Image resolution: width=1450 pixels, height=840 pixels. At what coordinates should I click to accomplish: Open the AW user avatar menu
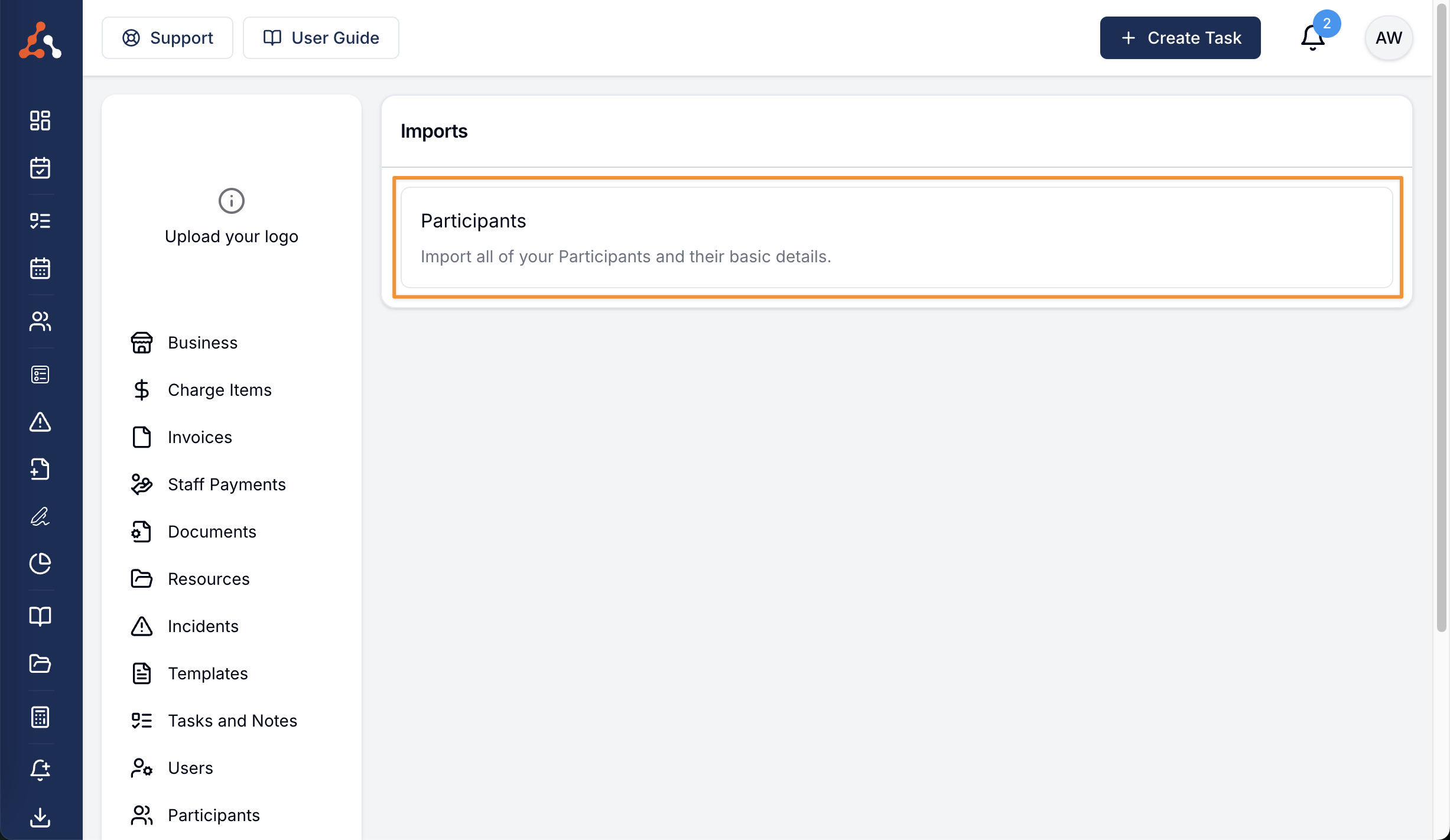click(1389, 38)
